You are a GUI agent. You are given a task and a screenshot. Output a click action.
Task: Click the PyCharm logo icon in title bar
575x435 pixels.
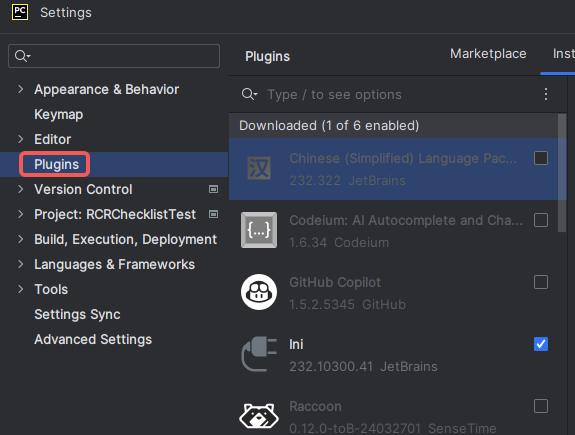pyautogui.click(x=20, y=12)
